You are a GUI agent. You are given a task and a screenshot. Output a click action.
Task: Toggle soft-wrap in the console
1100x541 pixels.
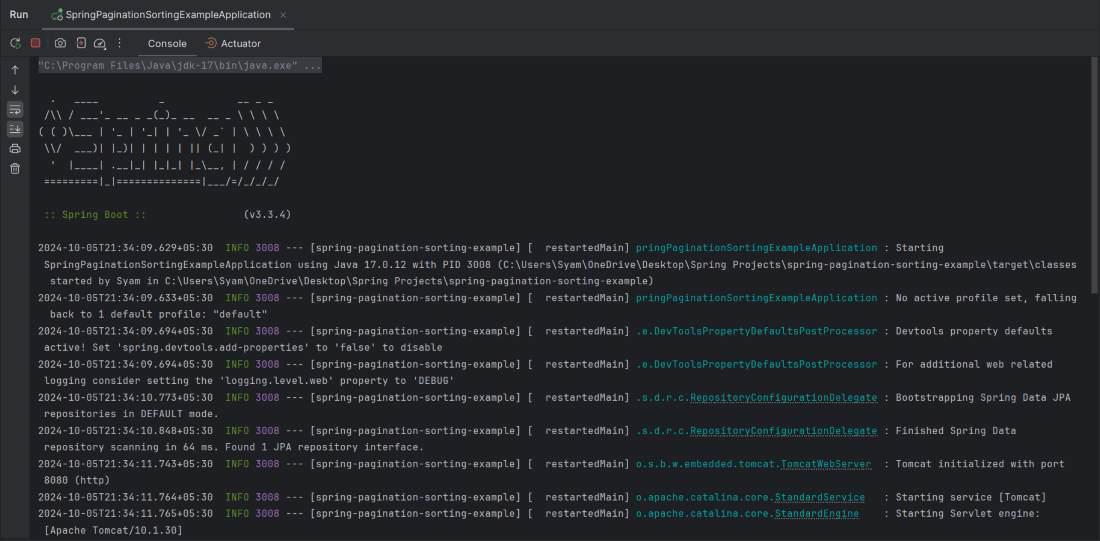click(x=15, y=109)
